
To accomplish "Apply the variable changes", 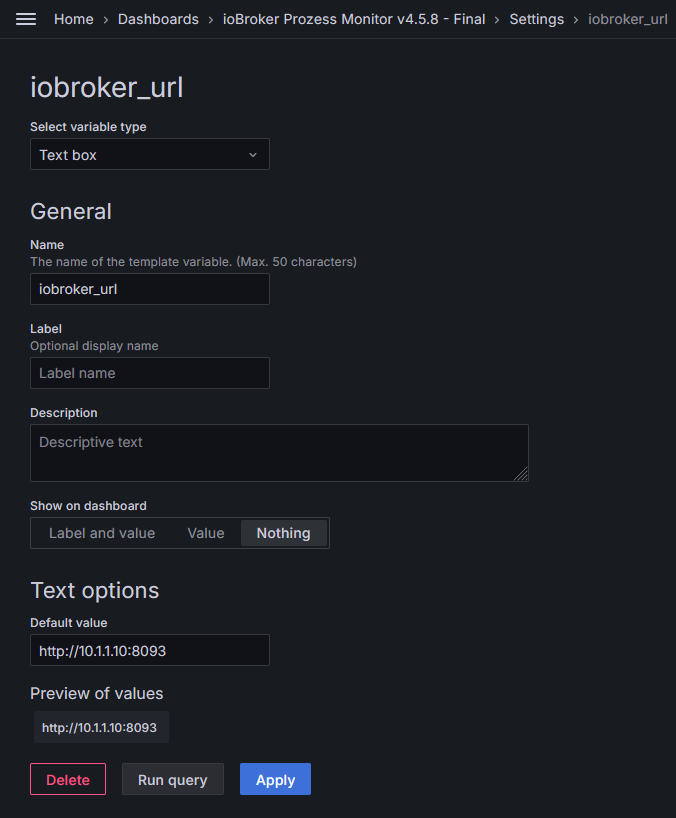I will 275,780.
